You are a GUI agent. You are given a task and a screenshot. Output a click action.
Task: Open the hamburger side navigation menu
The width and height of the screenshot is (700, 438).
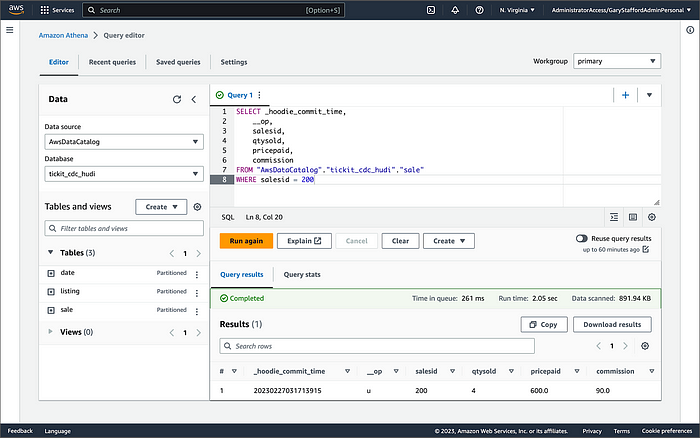tap(10, 30)
